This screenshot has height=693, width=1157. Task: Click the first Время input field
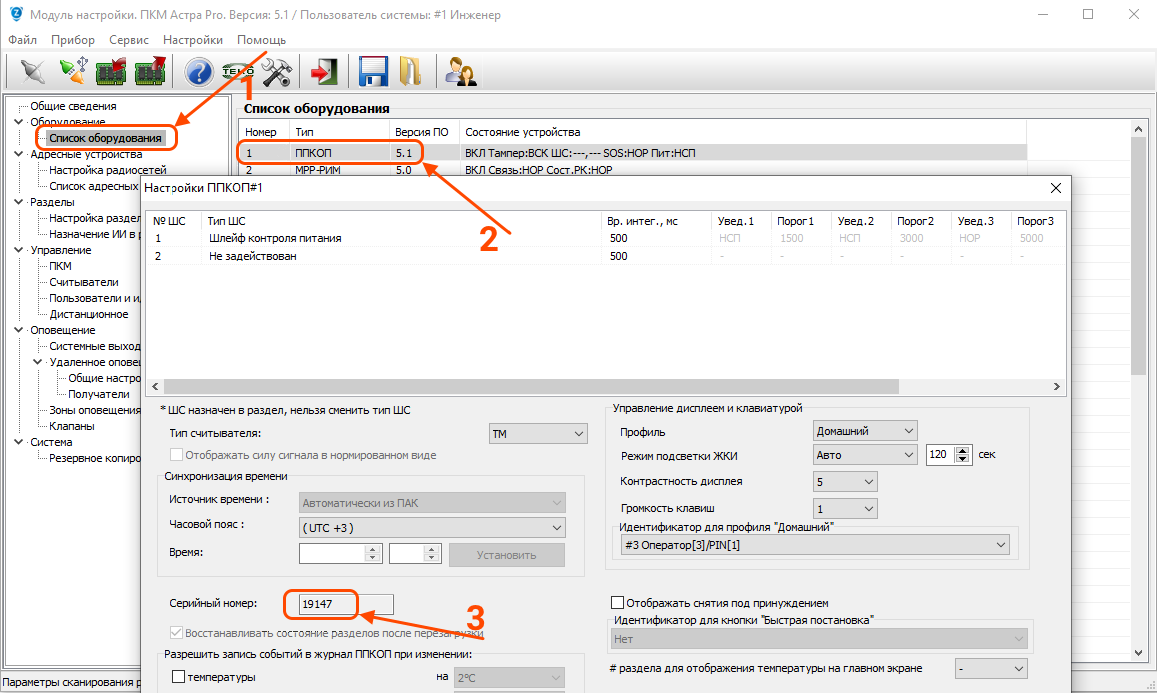pos(333,553)
